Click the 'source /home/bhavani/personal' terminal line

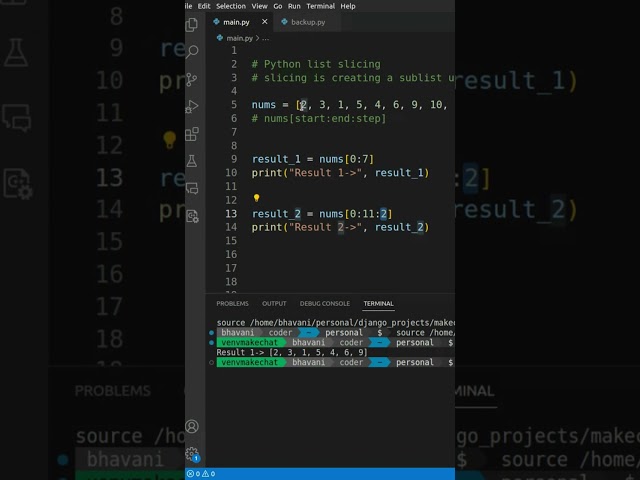pos(336,323)
